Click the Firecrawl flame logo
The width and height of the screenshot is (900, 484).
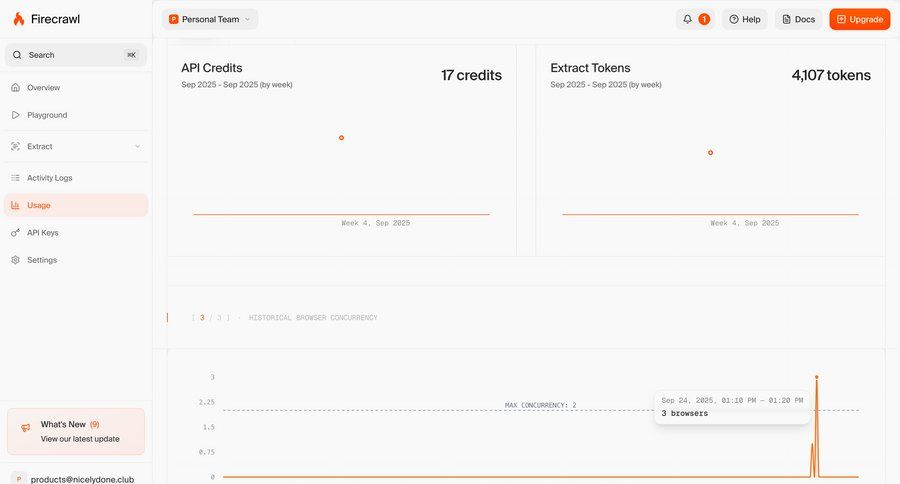tap(18, 19)
